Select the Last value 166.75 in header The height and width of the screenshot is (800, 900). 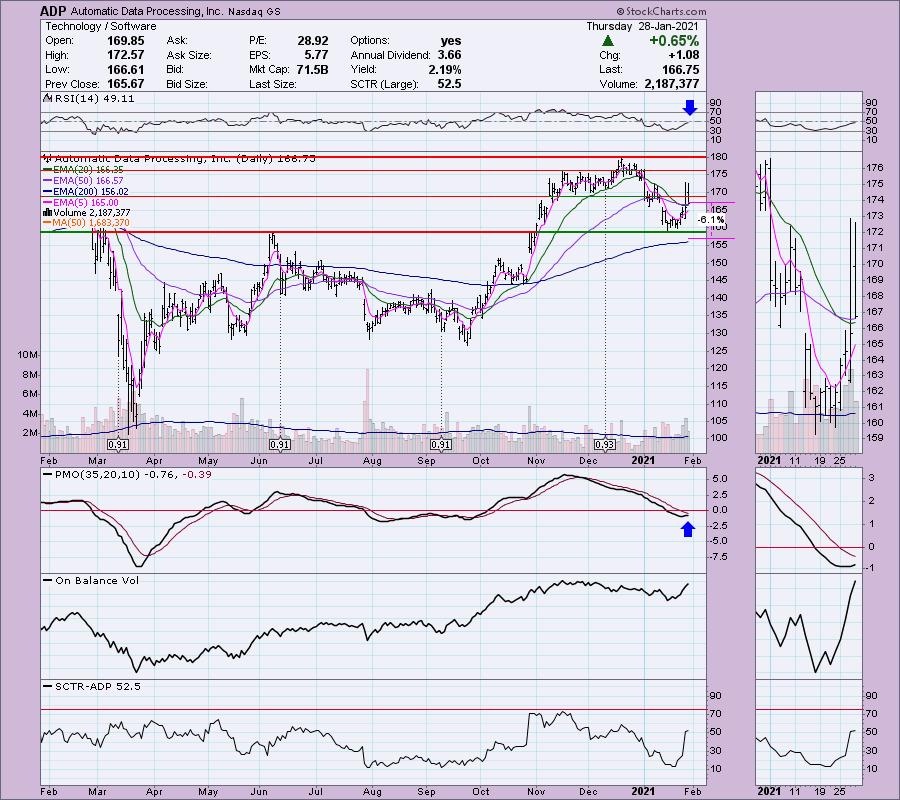[x=680, y=69]
